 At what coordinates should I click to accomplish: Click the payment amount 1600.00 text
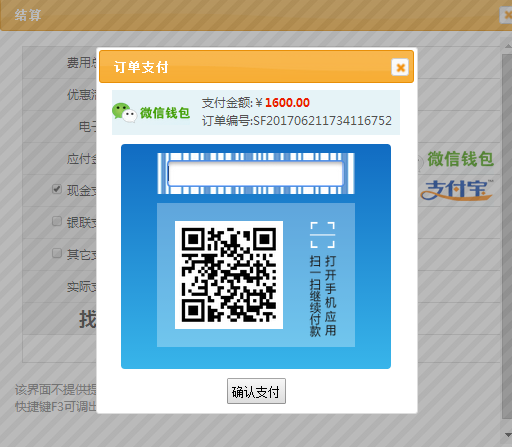tap(287, 103)
